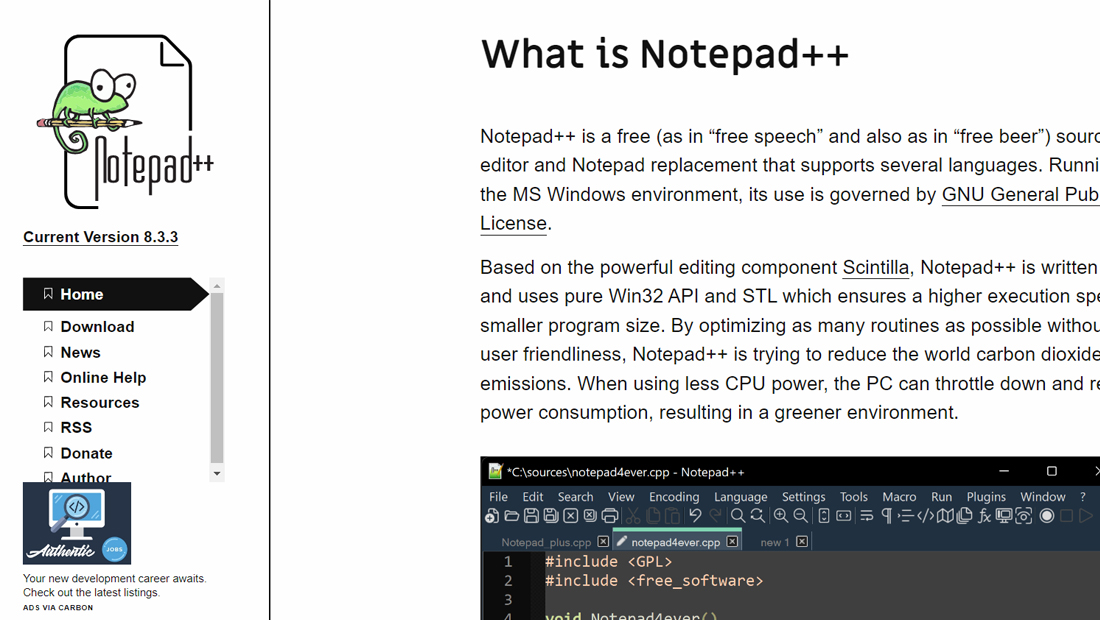Open the Language menu
Screen dimensions: 1100x620
[x=741, y=497]
